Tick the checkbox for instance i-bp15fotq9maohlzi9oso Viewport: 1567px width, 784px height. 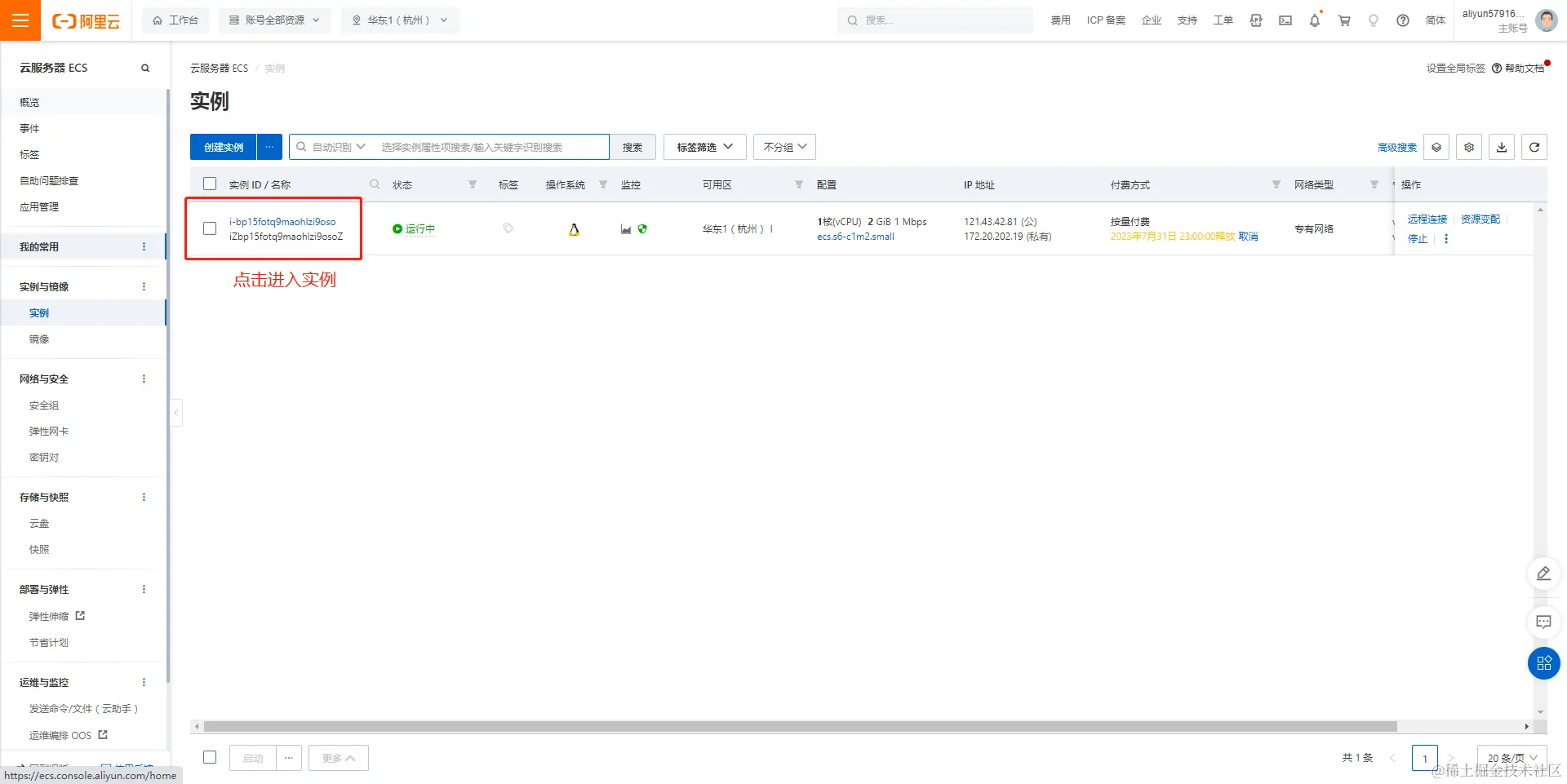point(210,228)
